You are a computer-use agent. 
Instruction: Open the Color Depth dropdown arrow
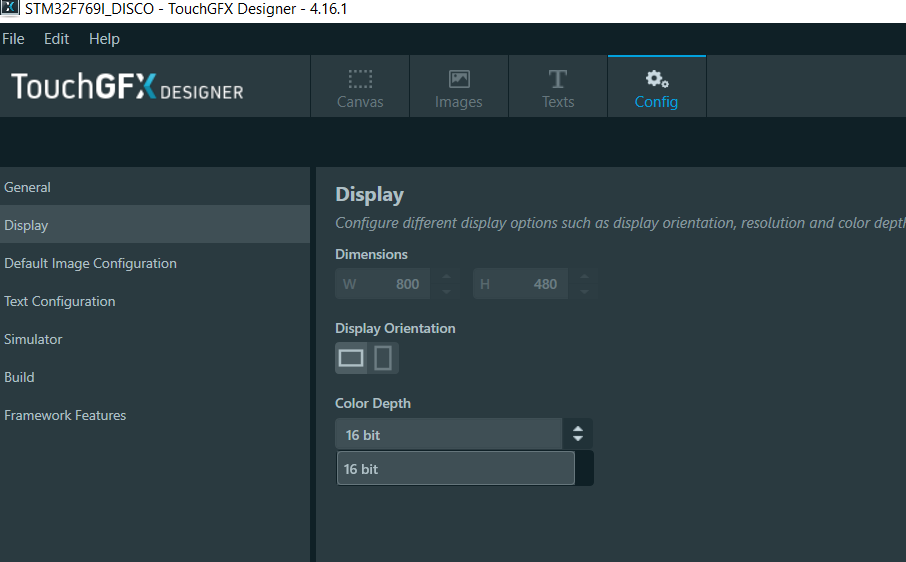click(x=577, y=434)
